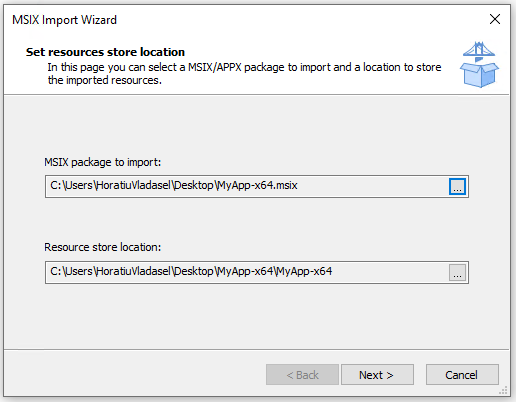Click the bridge graphic above the box icon
Viewport: 516px width, 402px height.
click(x=479, y=49)
